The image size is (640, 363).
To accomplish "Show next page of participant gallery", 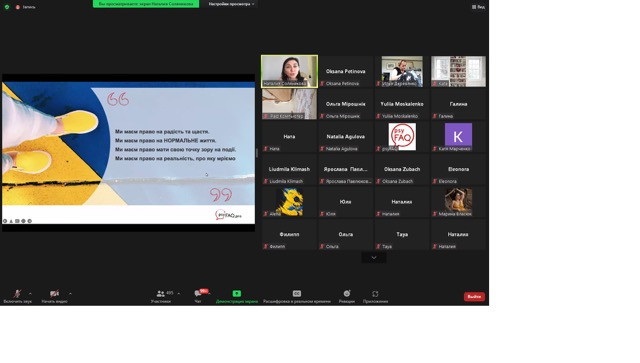I will point(374,258).
